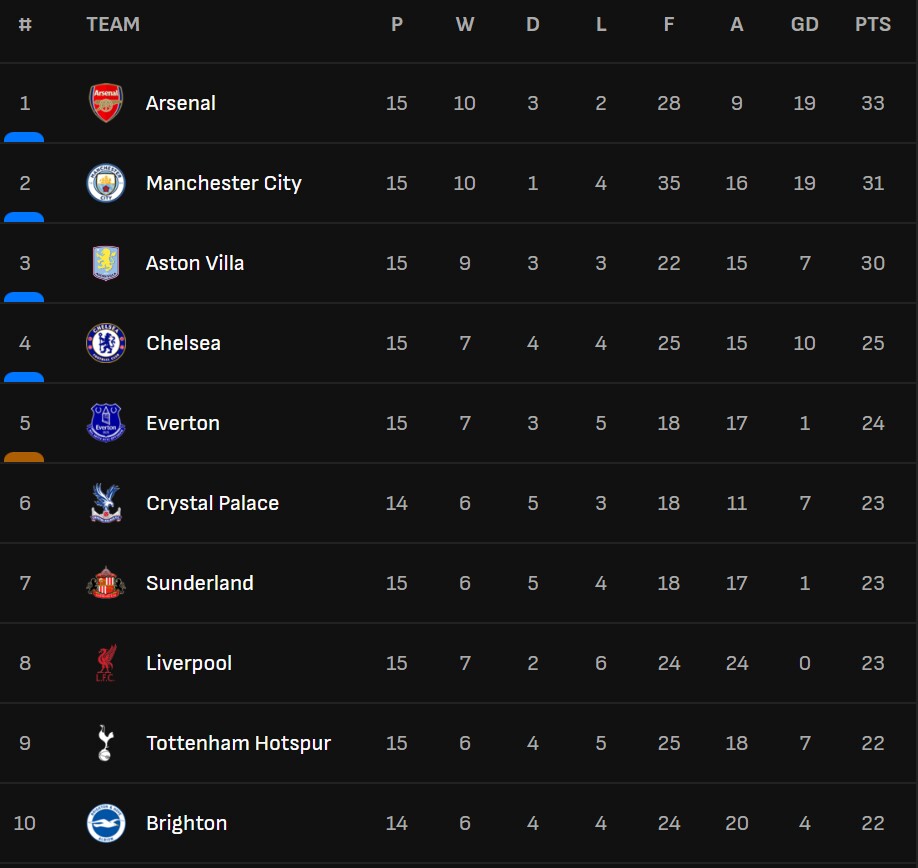This screenshot has width=918, height=868.
Task: Click the orange qualification marker under Everton's rank
Action: pos(24,457)
